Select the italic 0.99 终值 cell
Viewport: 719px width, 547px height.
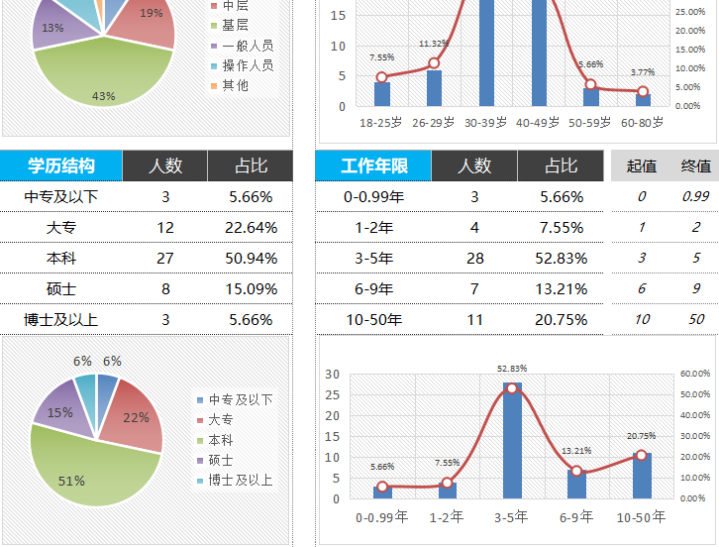[x=696, y=196]
